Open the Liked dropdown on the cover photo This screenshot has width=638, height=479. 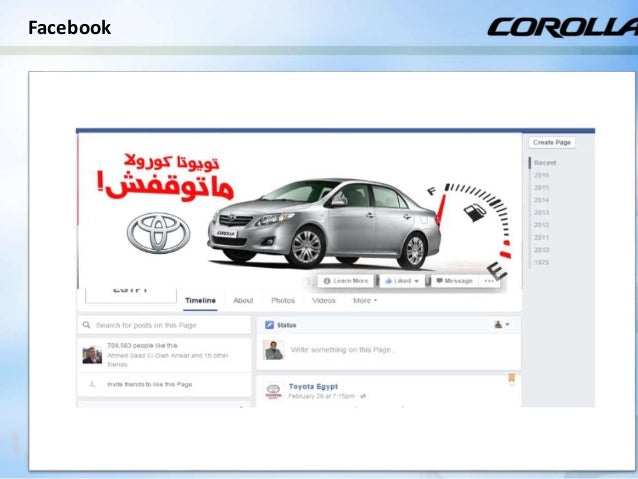(402, 281)
